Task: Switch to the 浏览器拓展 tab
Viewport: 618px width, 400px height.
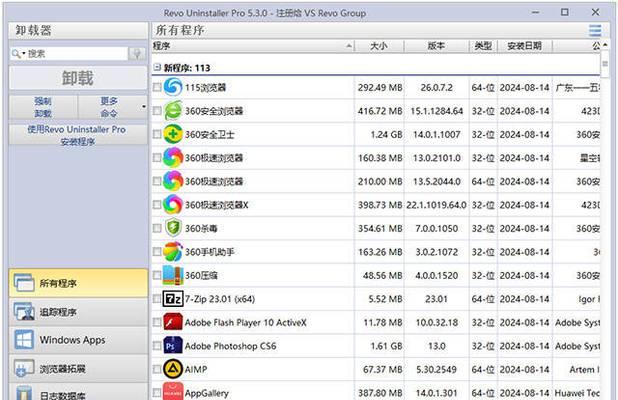Action: click(78, 368)
